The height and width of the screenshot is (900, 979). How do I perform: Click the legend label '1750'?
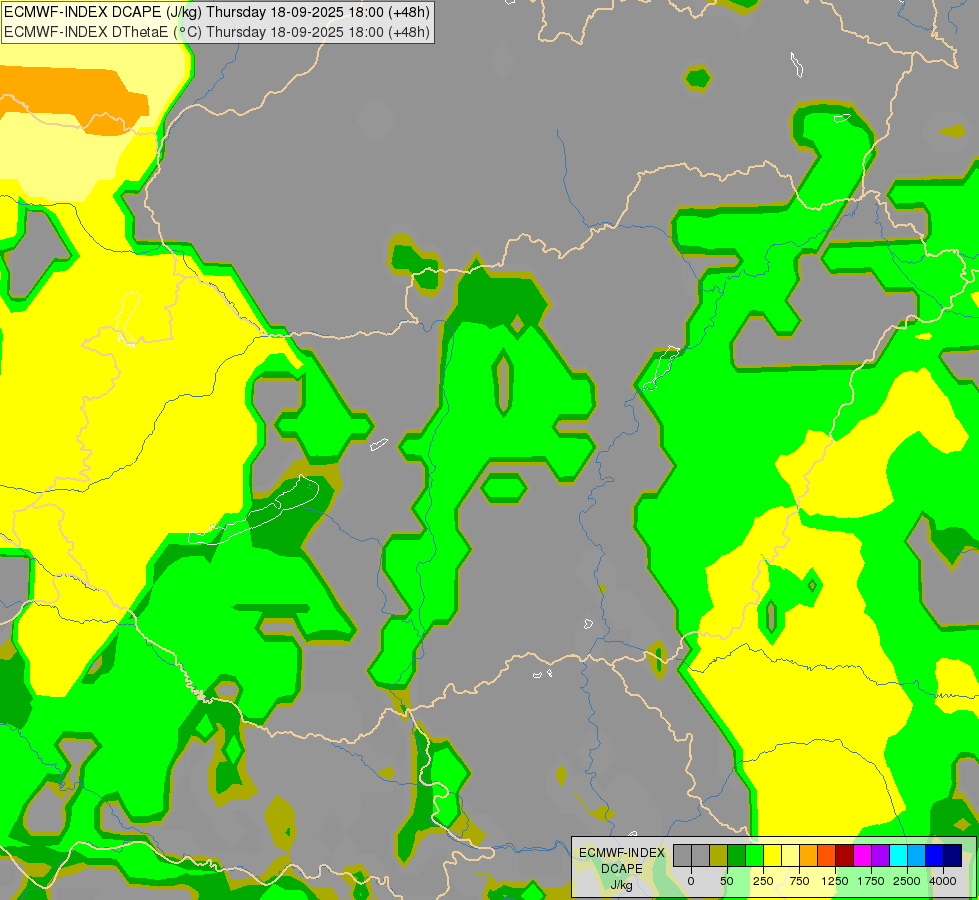tap(871, 881)
